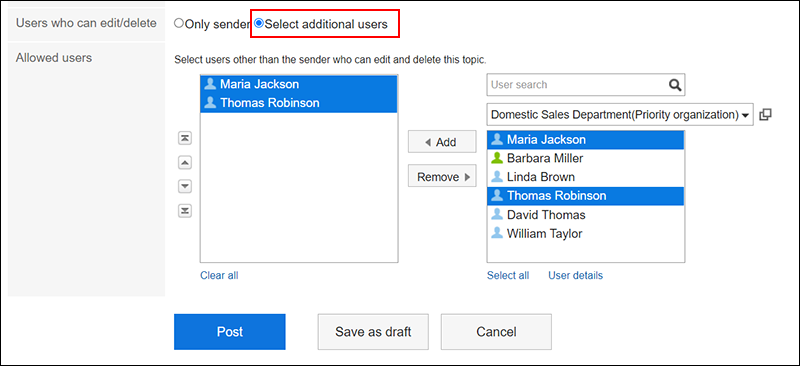Select Maria Jackson in allowed users list

click(299, 84)
